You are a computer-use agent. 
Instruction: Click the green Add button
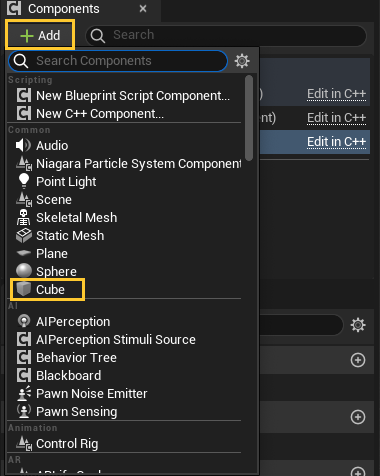[x=40, y=35]
